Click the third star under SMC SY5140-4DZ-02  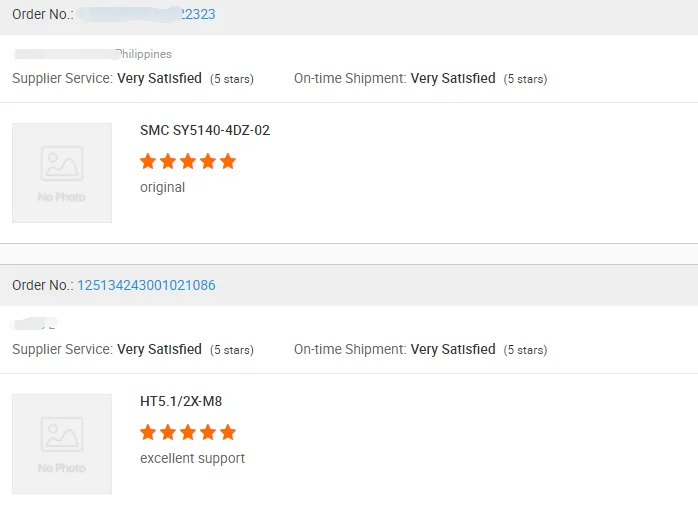click(x=188, y=161)
